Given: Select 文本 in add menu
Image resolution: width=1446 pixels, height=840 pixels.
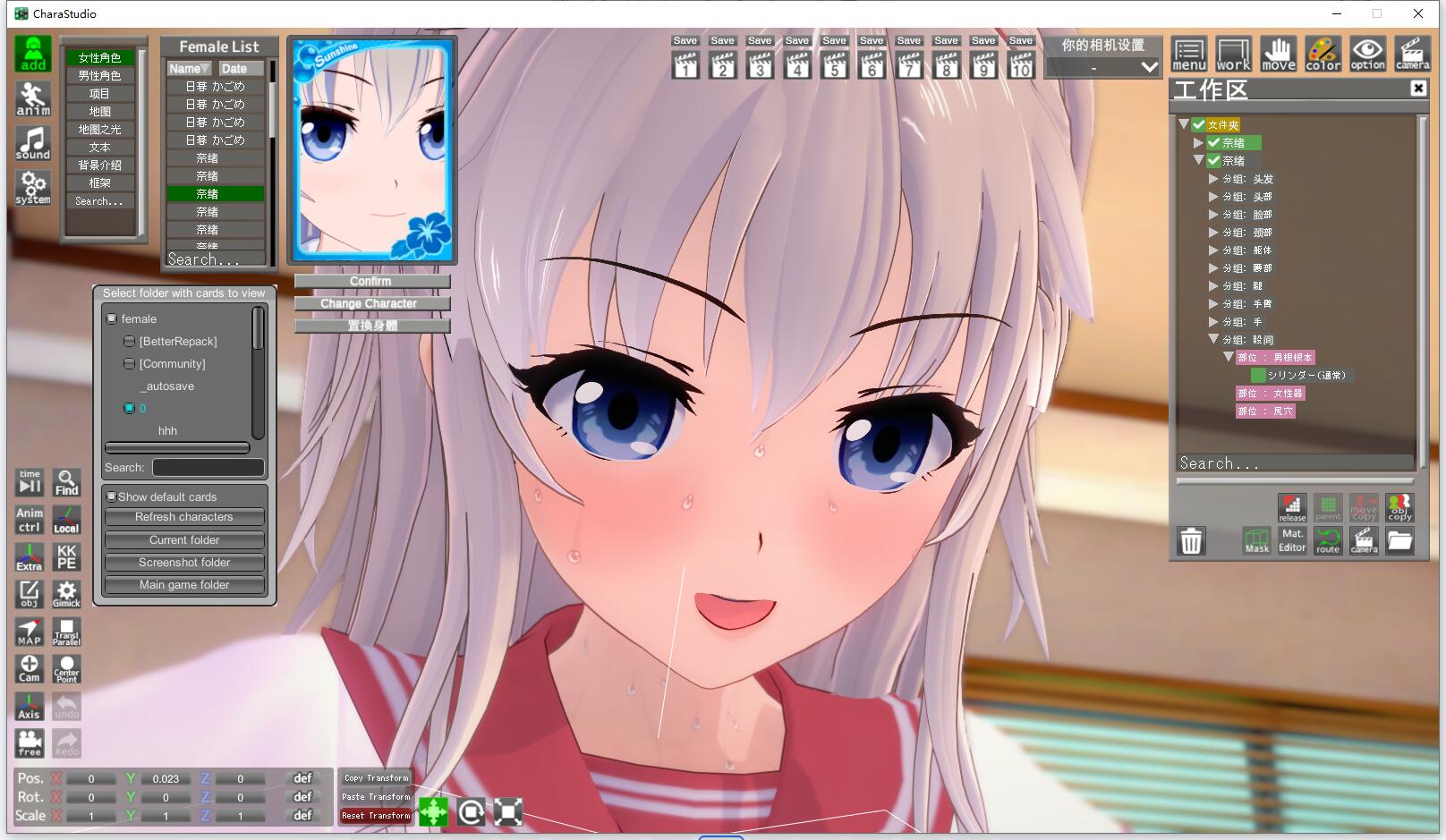Looking at the screenshot, I should pos(99,147).
